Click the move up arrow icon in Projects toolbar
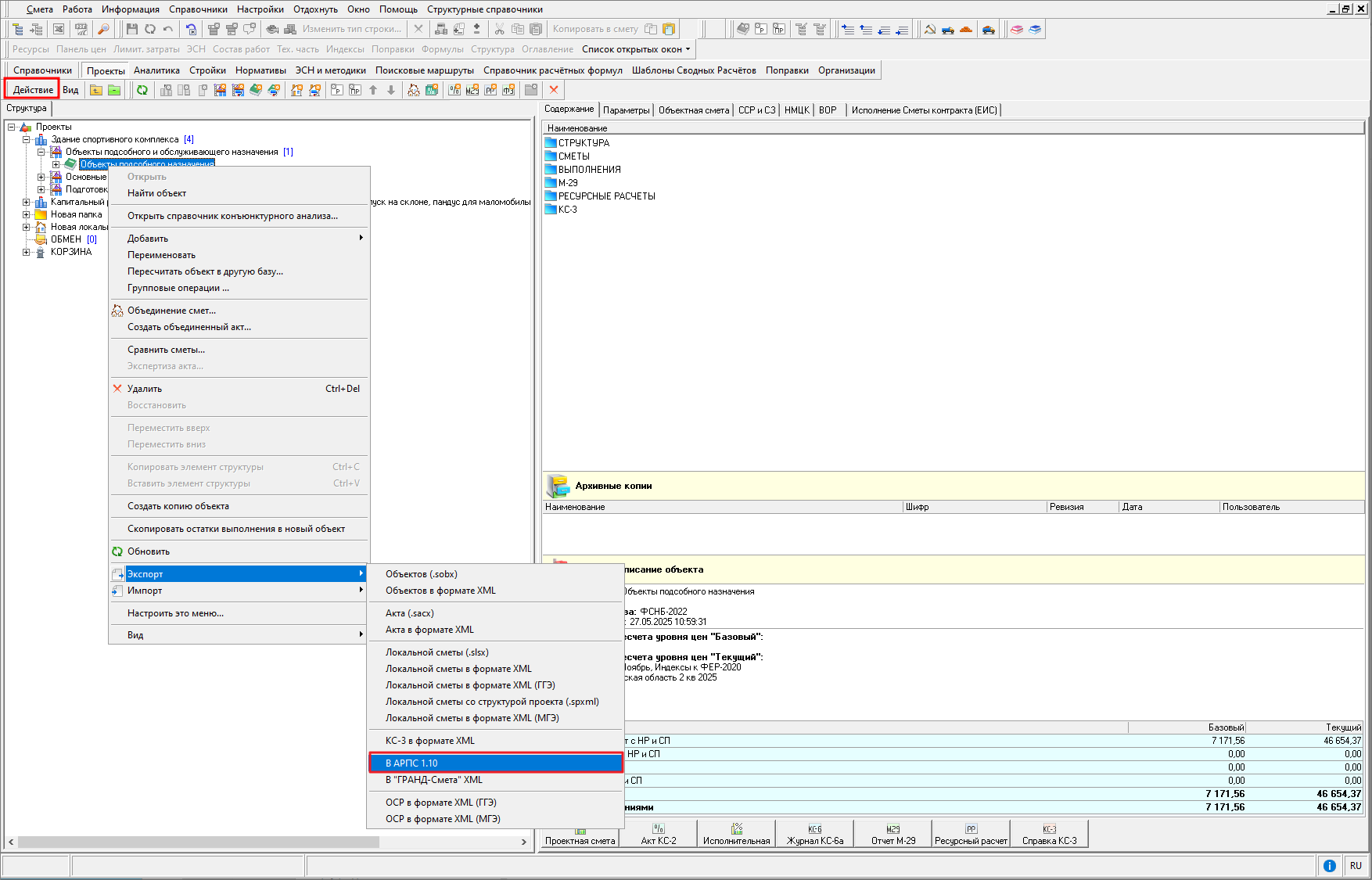Image resolution: width=1372 pixels, height=880 pixels. pos(373,90)
